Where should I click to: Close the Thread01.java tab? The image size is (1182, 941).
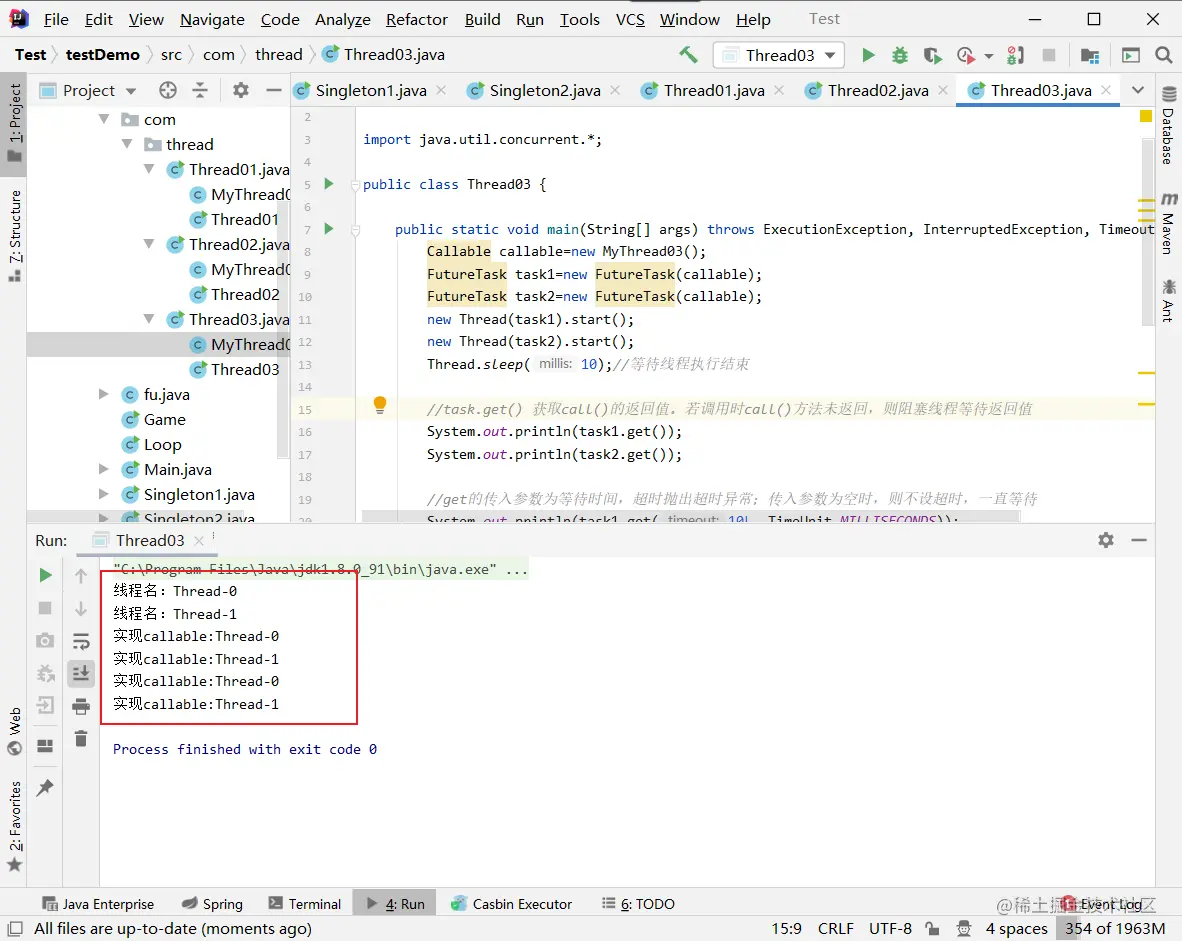(x=779, y=90)
